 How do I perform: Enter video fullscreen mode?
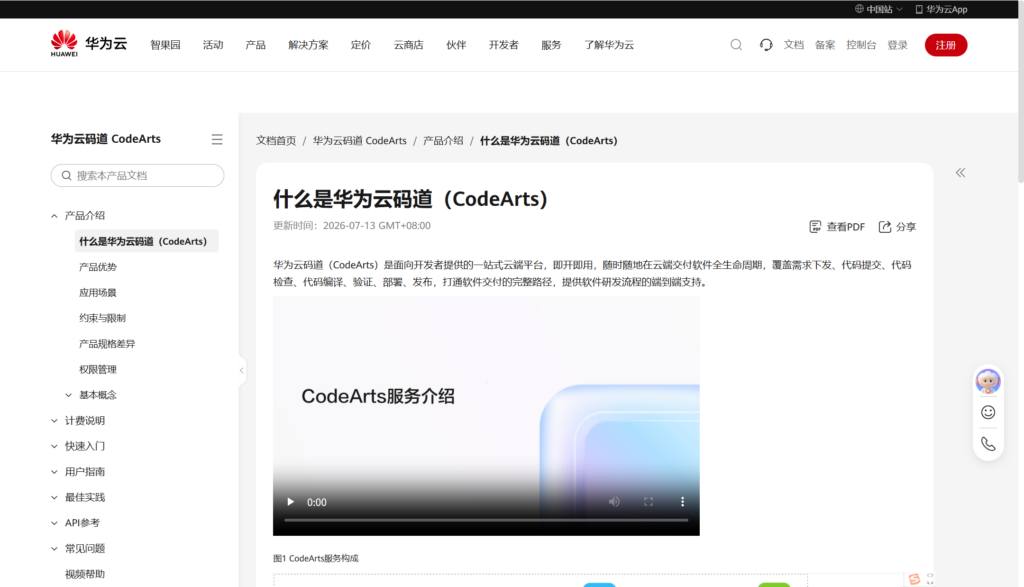[x=648, y=501]
